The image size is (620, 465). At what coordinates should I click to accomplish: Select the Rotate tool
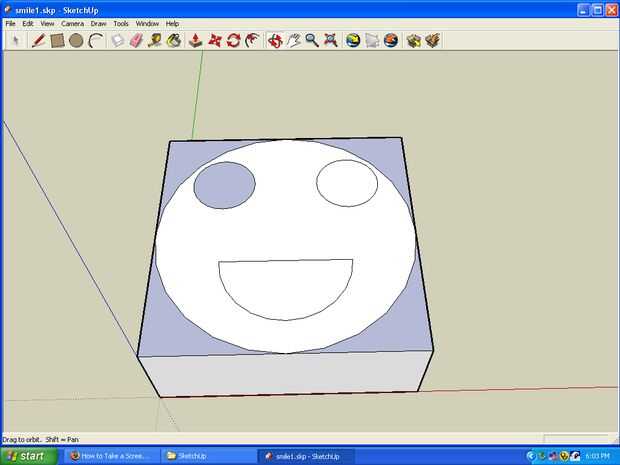(233, 41)
